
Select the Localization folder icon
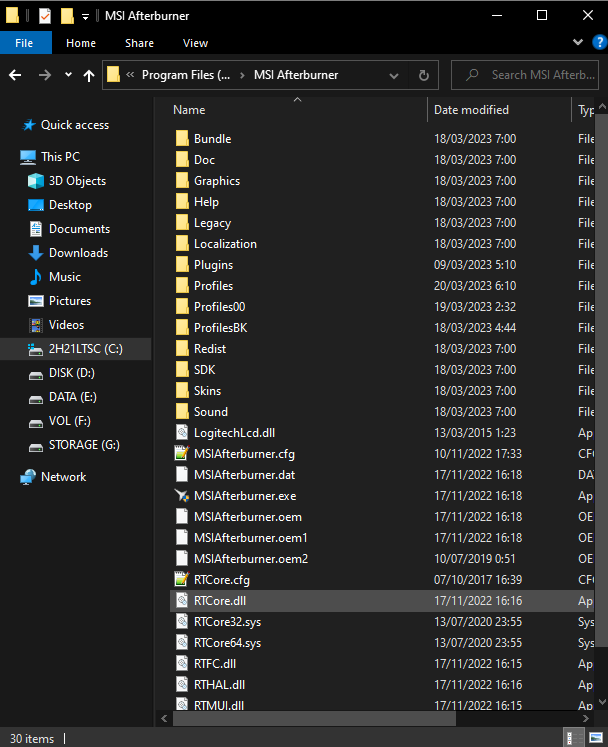click(x=182, y=244)
